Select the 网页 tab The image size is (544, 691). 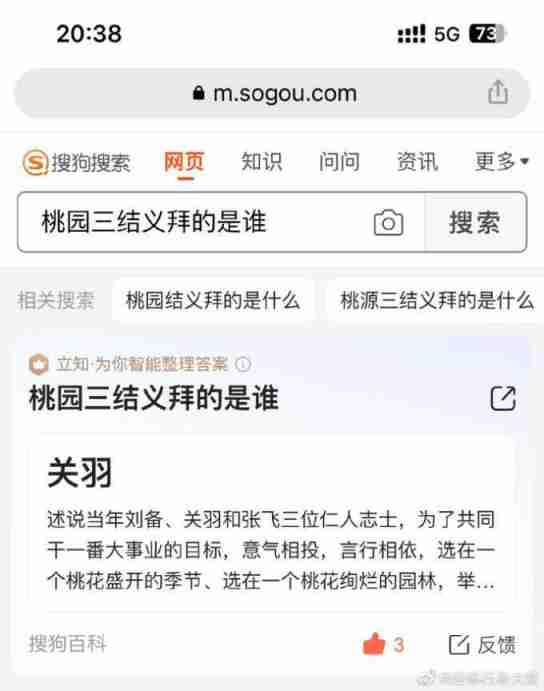(x=184, y=161)
